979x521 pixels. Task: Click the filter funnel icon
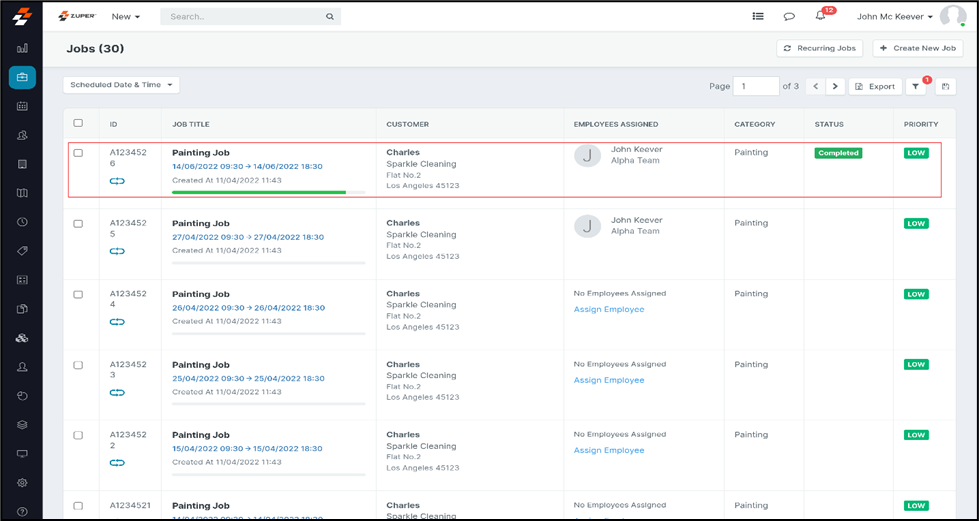916,87
